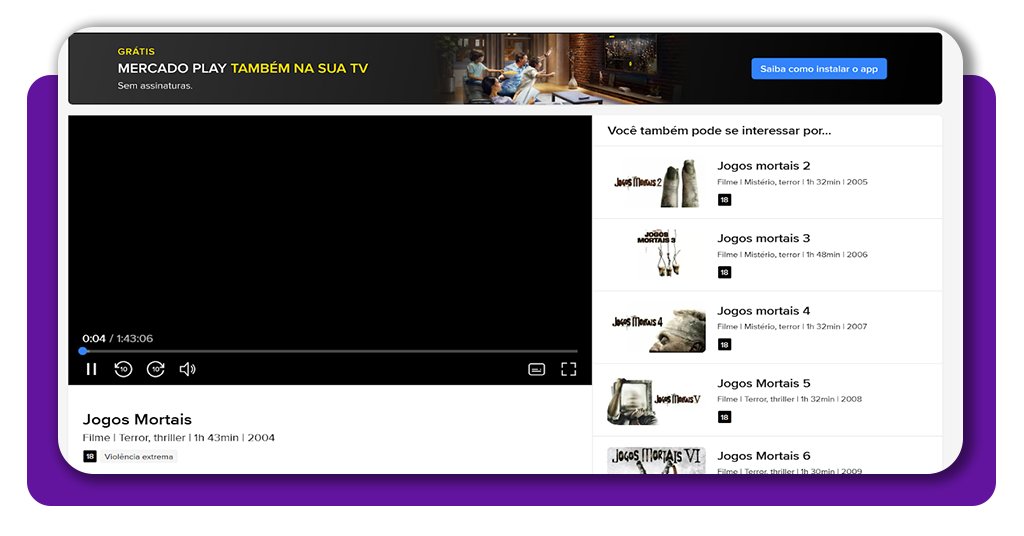Pause the Jogos Mortais video
This screenshot has height=536, width=1024.
(x=91, y=370)
